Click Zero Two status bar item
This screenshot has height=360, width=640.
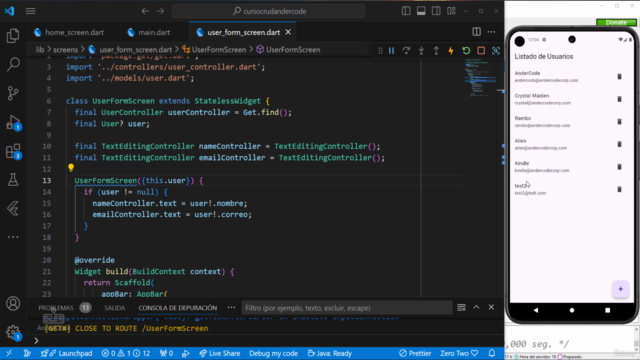coord(459,353)
